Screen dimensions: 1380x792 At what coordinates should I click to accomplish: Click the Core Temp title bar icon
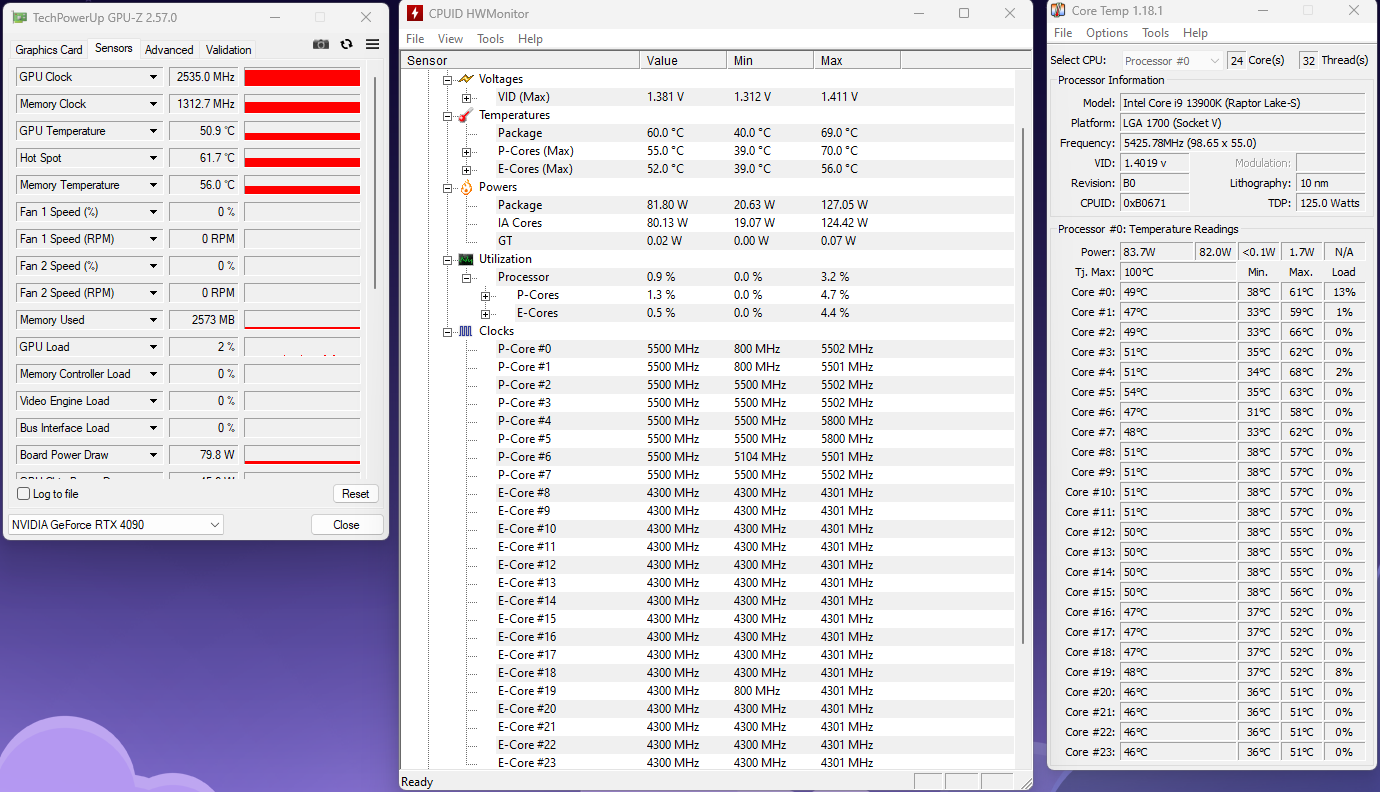click(1058, 10)
